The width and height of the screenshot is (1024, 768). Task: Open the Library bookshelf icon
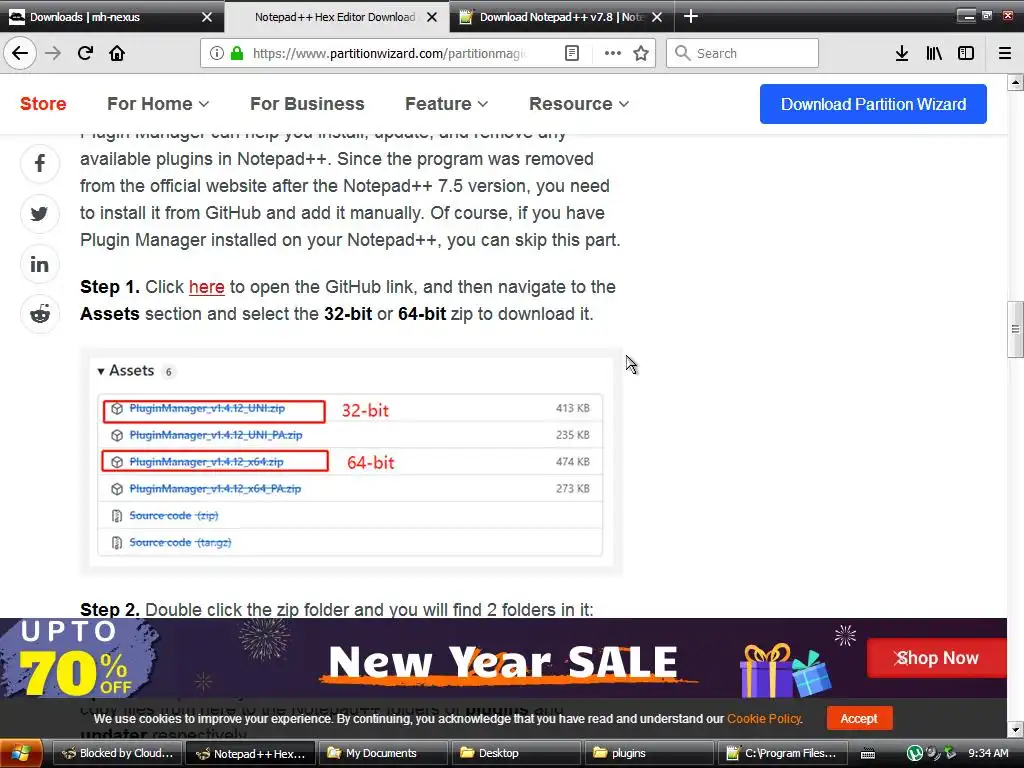[934, 53]
